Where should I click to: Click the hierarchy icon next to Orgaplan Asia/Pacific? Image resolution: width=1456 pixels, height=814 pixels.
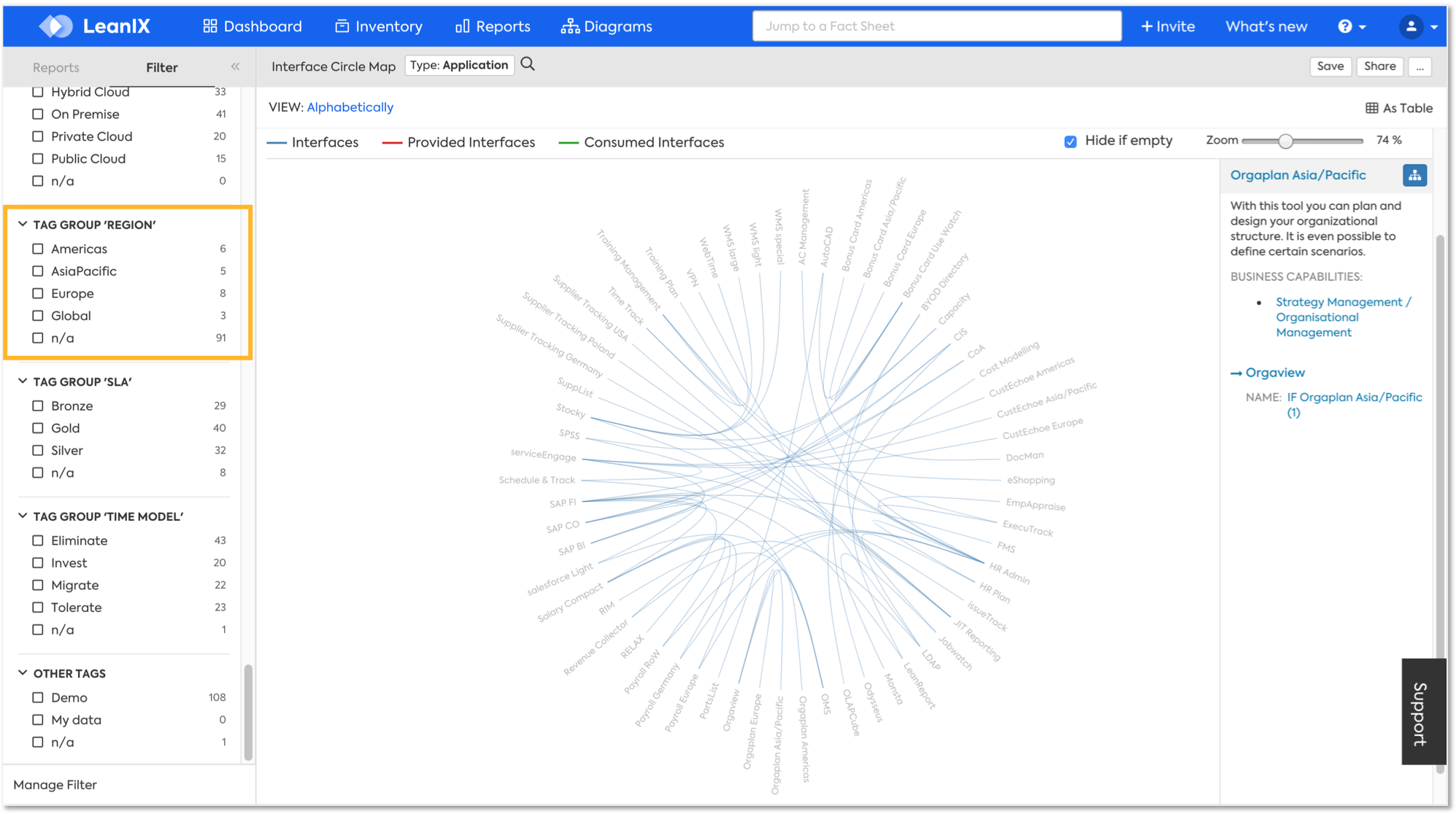pos(1414,175)
